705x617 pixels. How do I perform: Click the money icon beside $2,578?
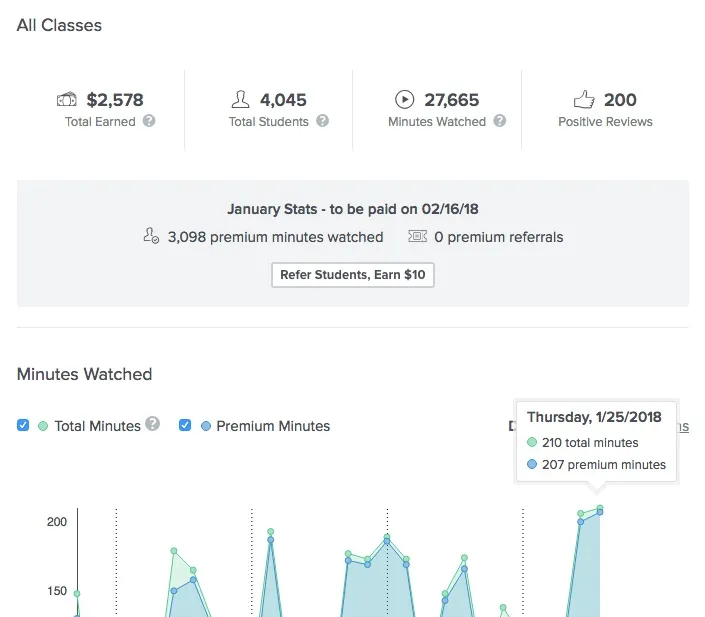pos(67,99)
